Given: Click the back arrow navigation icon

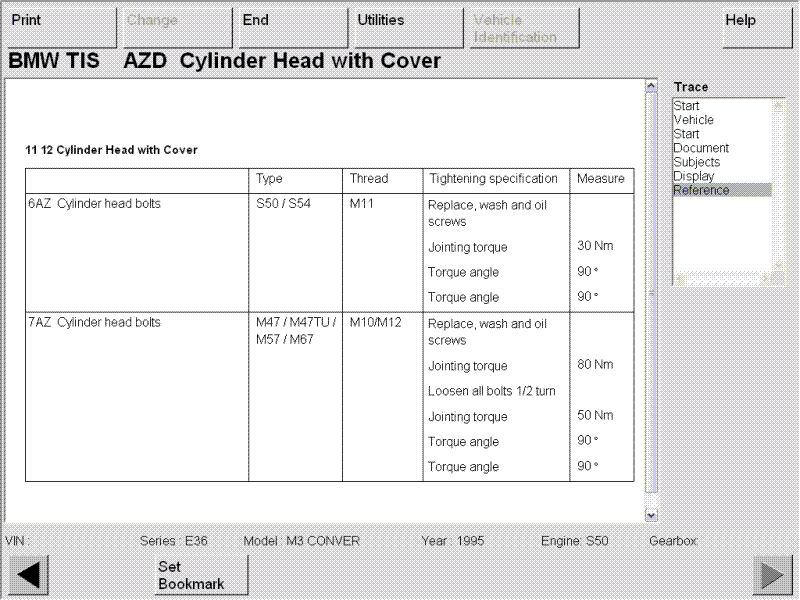Looking at the screenshot, I should [x=28, y=575].
